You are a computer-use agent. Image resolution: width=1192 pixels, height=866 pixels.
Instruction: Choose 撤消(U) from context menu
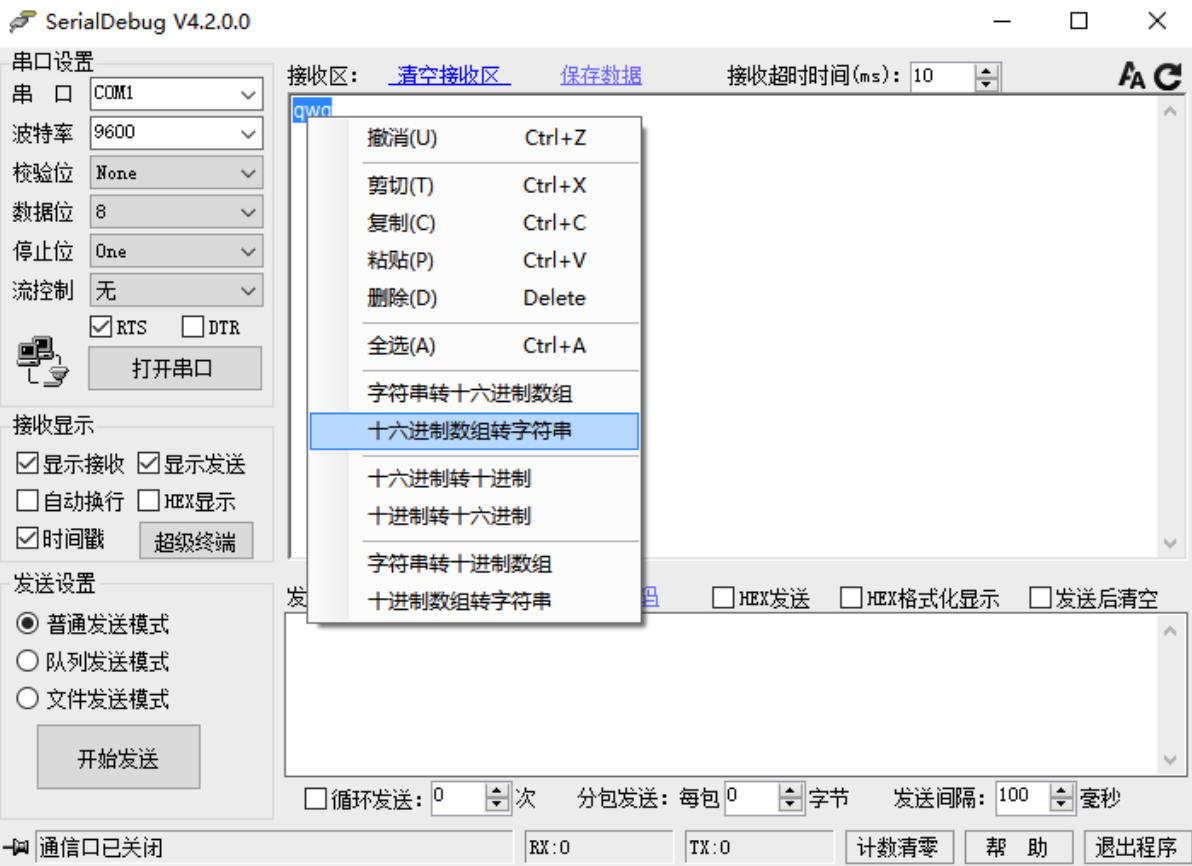(x=474, y=138)
